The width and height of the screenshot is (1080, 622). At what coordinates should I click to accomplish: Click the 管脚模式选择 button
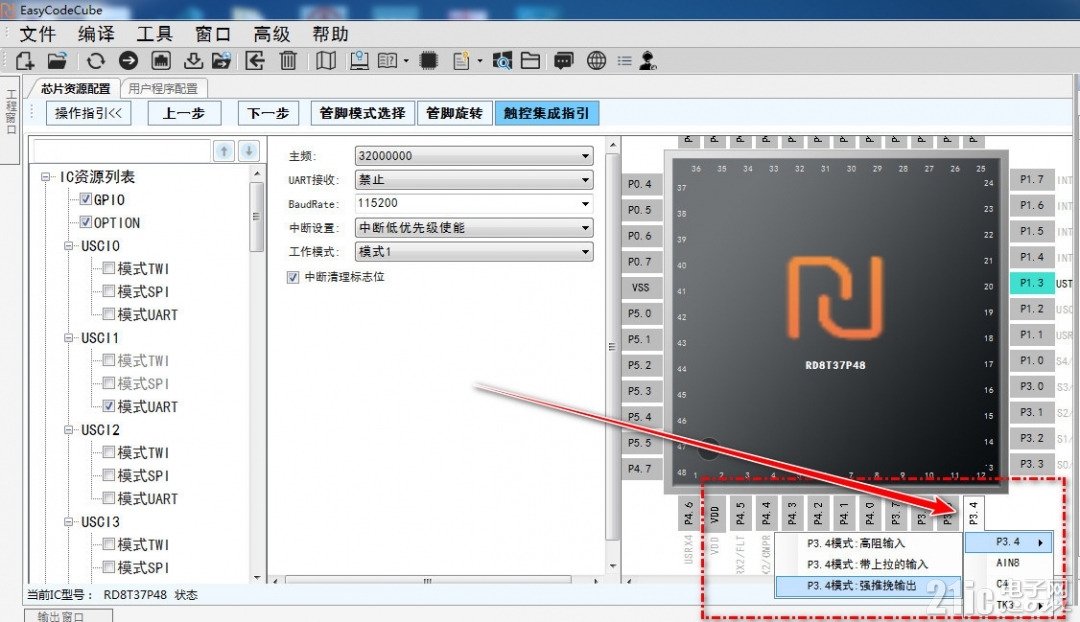(x=362, y=113)
